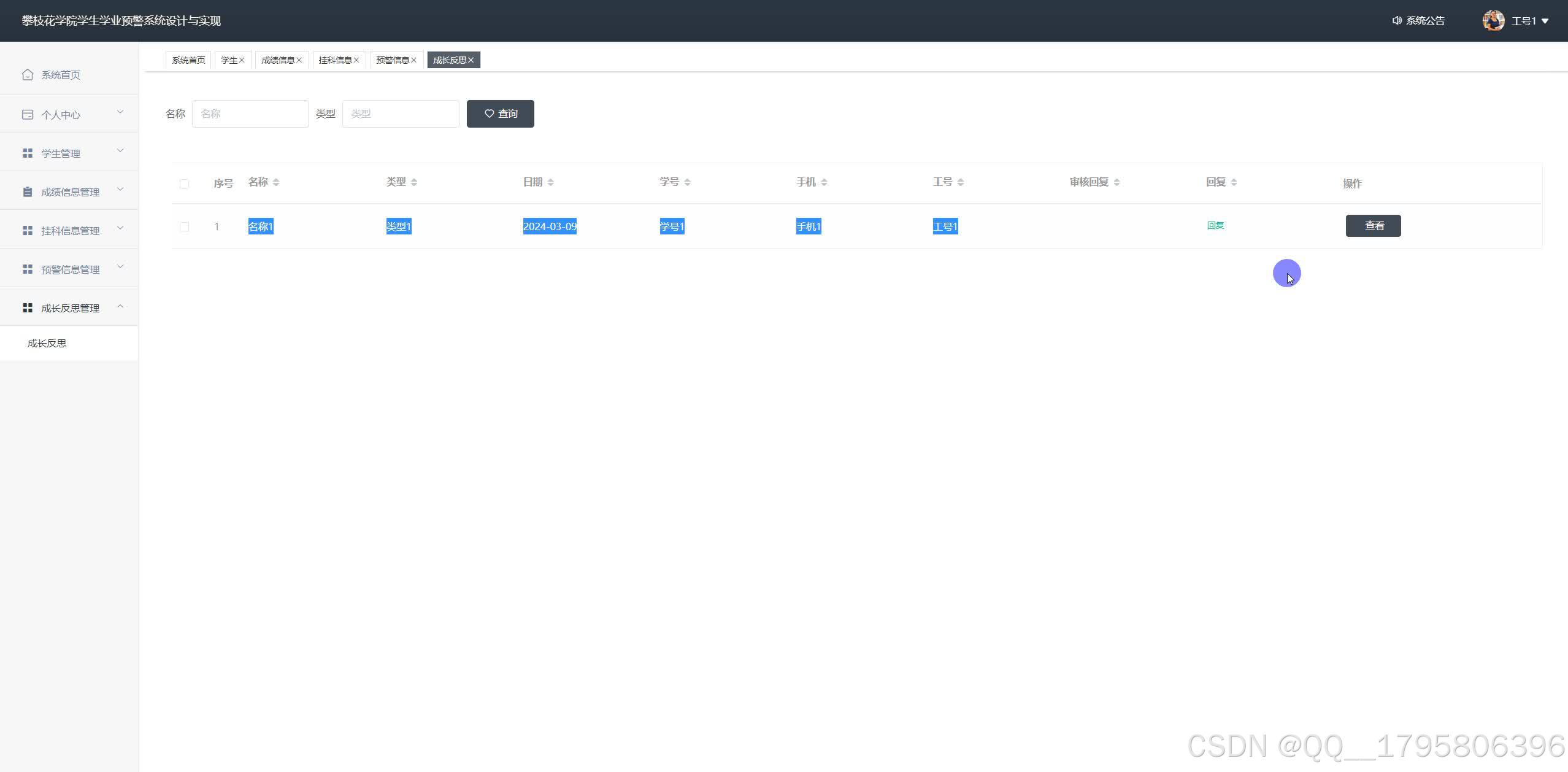
Task: Click the sort arrows on 日期 column
Action: pos(550,182)
